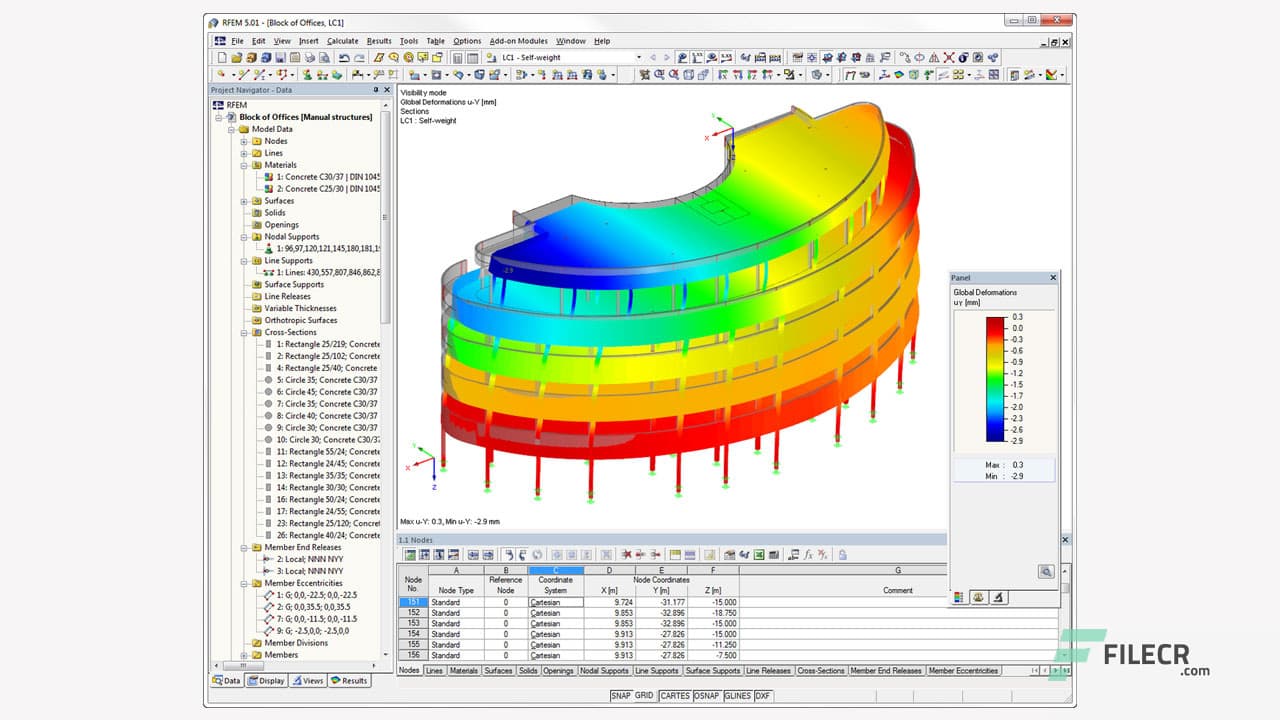The width and height of the screenshot is (1280, 720).
Task: Click the Calculate icon near load case dropdown
Action: [680, 58]
